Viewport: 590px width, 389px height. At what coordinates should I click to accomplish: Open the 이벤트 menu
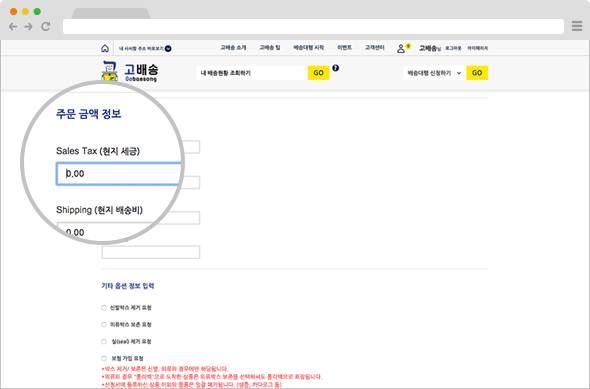[344, 48]
